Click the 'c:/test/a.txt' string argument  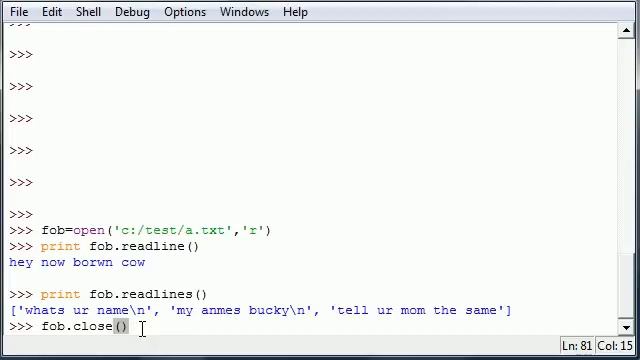[173, 231]
